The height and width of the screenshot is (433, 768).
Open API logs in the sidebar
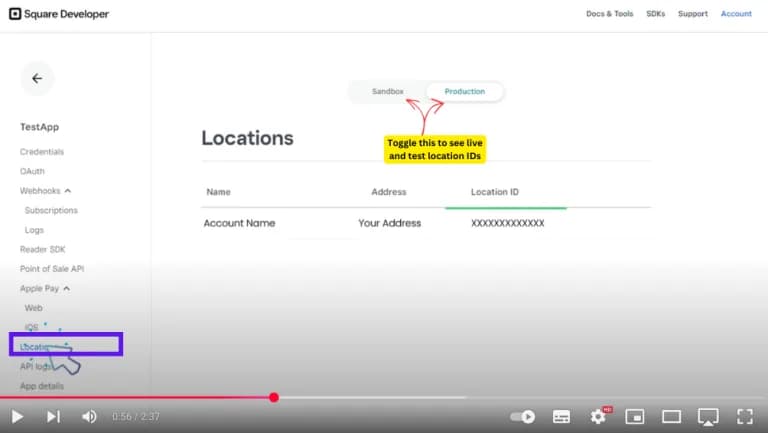tap(36, 366)
